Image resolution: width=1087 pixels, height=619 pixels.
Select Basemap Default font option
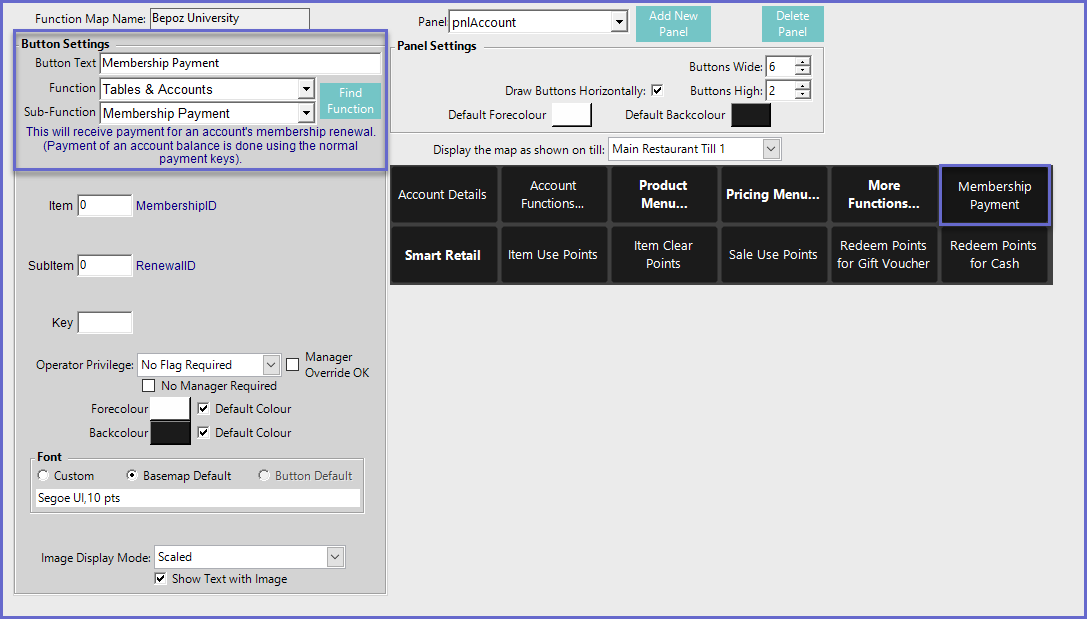[x=132, y=476]
